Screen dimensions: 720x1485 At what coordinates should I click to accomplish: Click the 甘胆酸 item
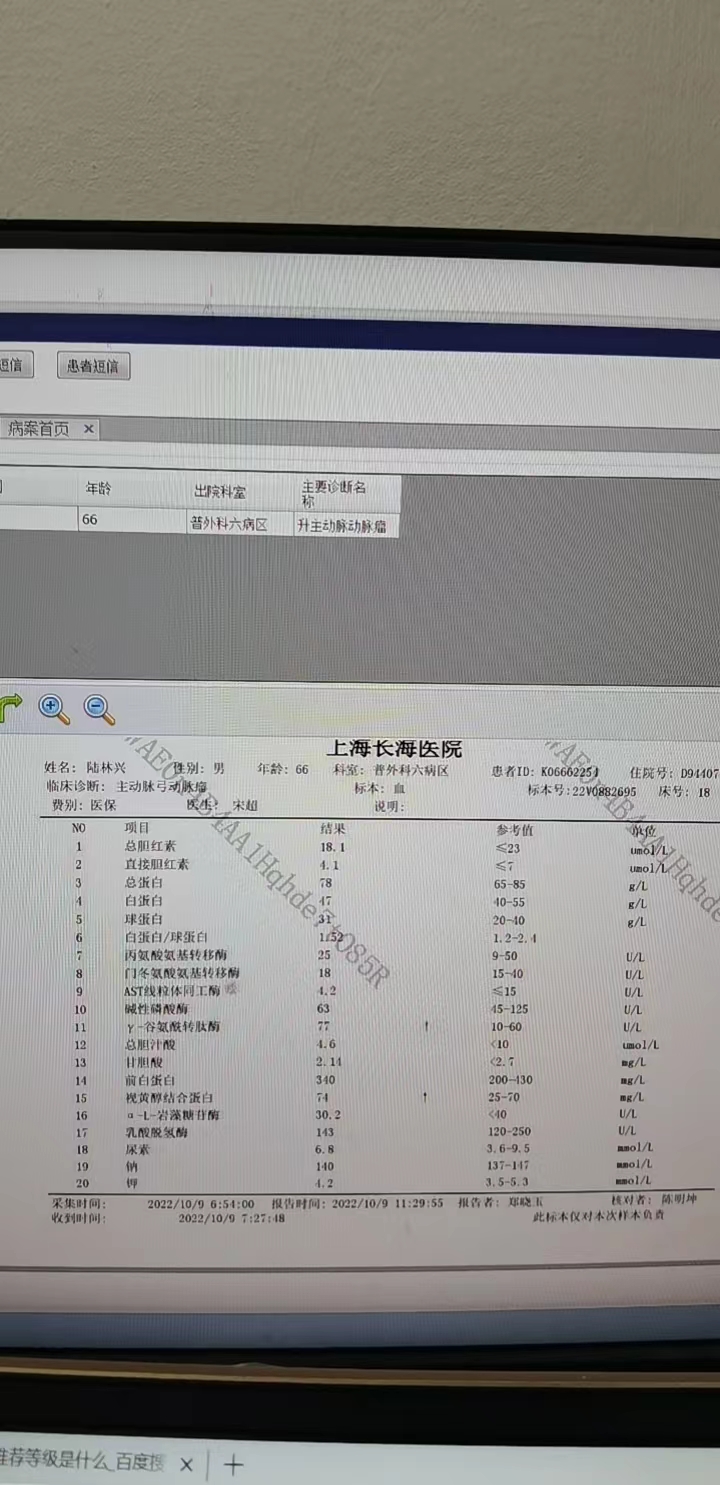(143, 1062)
